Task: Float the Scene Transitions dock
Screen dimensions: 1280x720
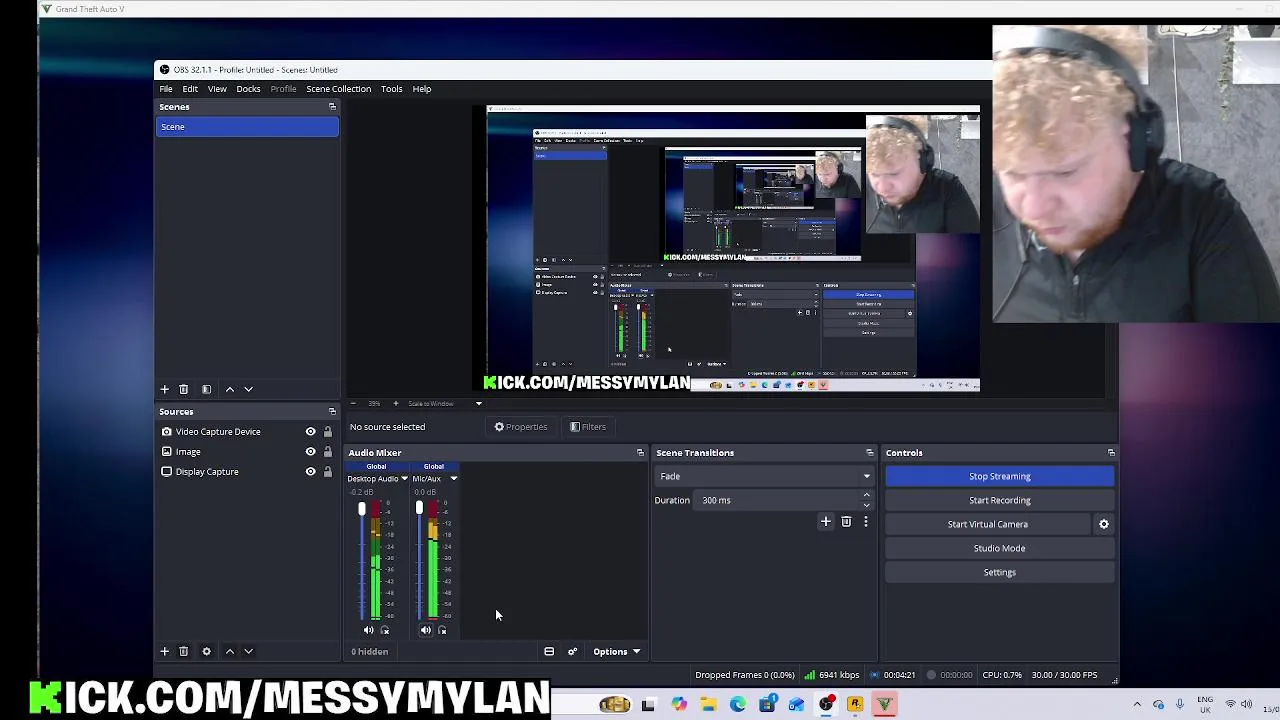Action: point(869,453)
